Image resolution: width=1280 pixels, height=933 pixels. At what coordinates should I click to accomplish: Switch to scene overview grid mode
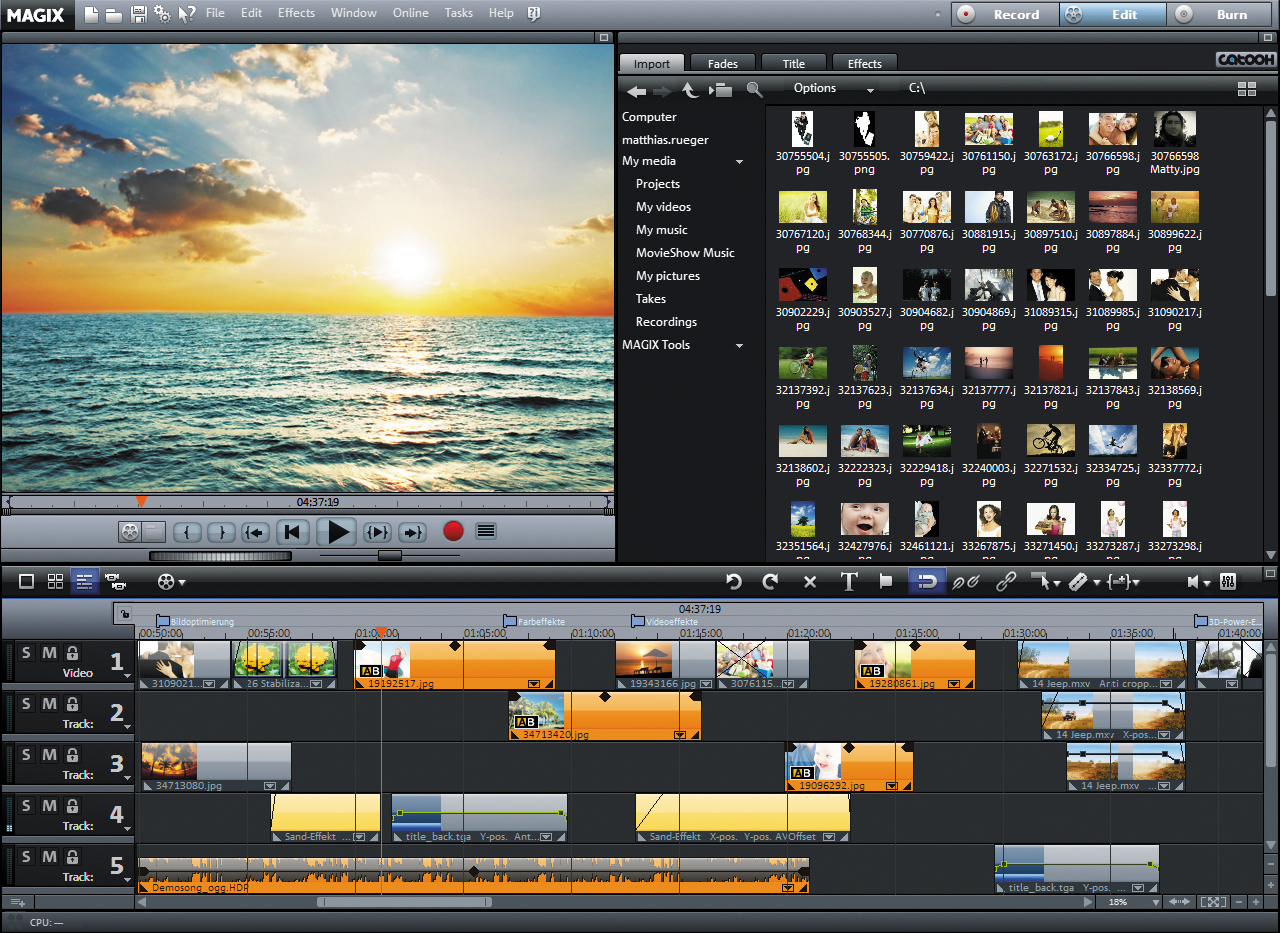coord(56,581)
